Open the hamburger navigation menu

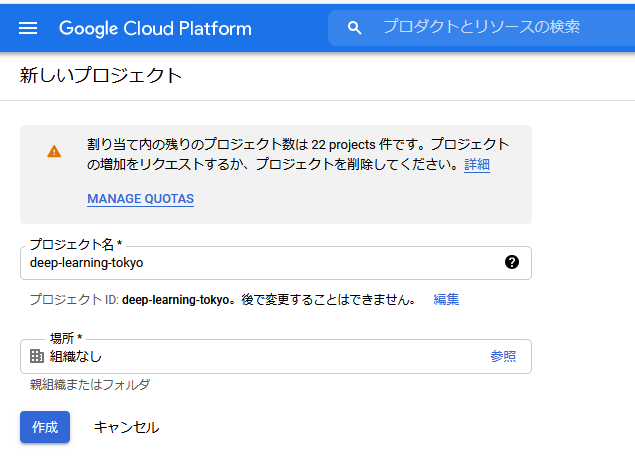point(28,28)
